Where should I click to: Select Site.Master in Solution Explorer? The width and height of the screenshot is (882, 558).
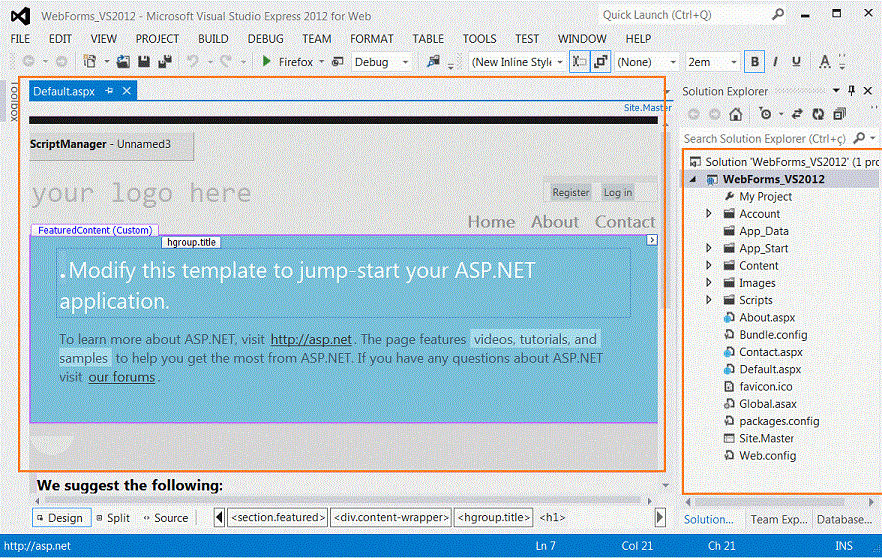click(766, 438)
